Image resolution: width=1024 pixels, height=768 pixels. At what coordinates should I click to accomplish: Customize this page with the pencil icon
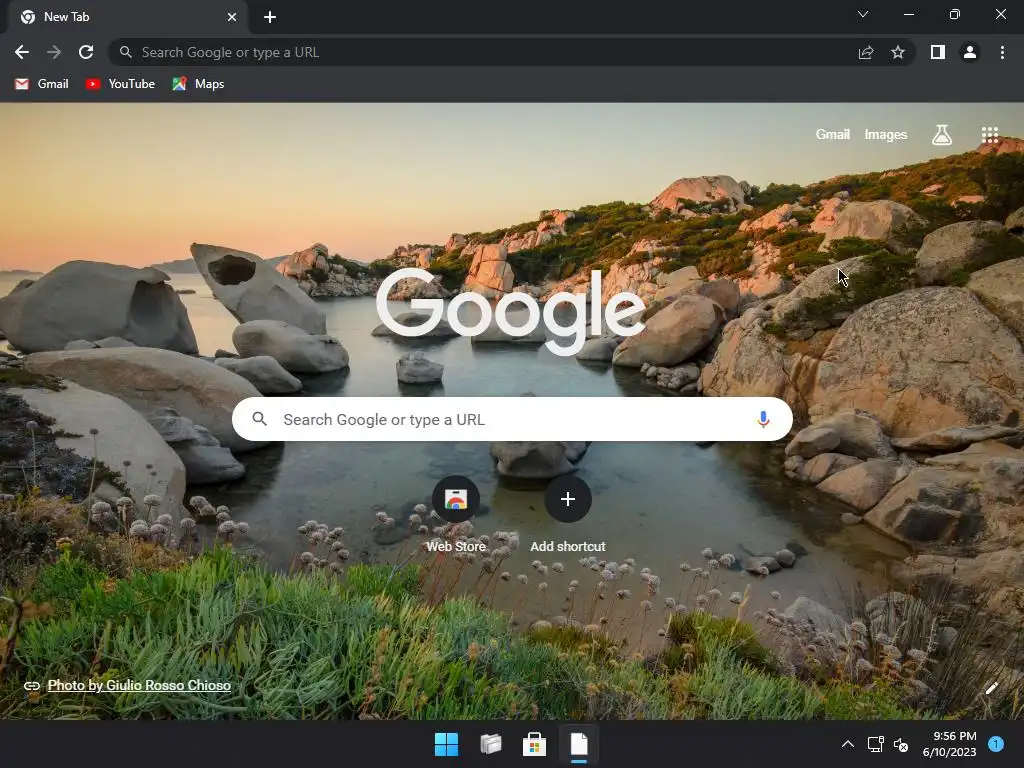(x=991, y=688)
